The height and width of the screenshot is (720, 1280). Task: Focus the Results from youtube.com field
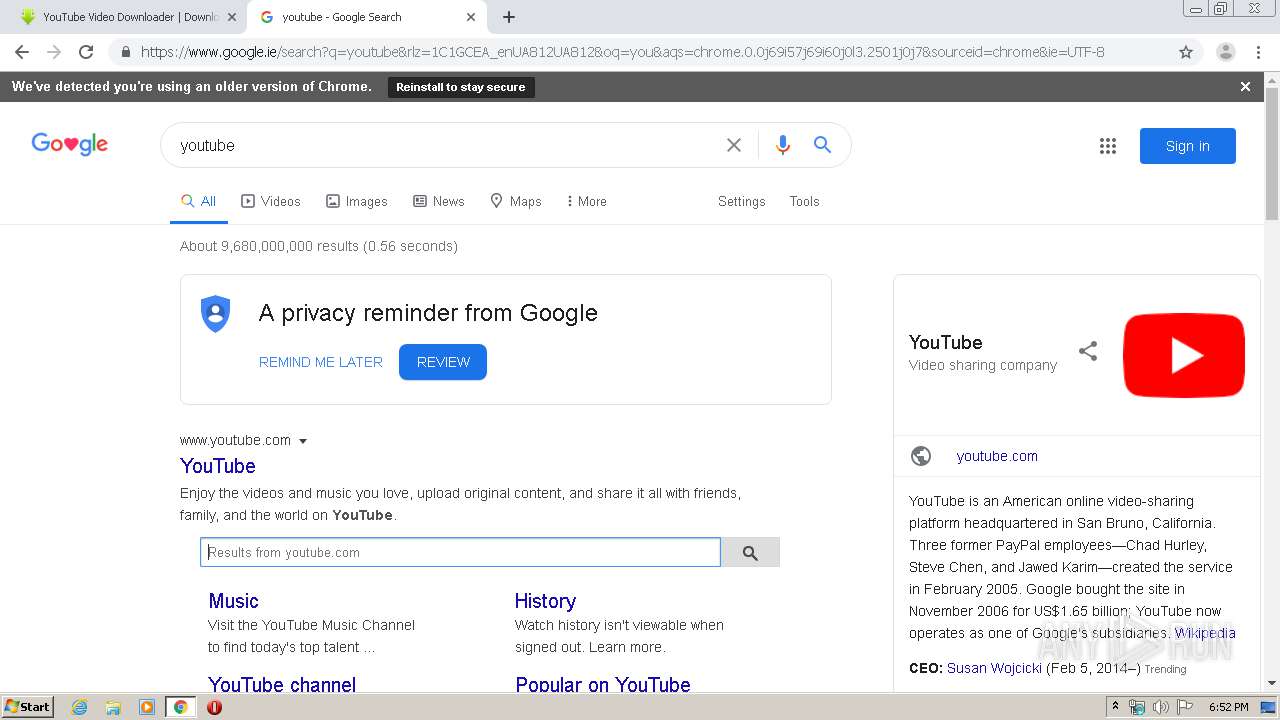click(460, 553)
